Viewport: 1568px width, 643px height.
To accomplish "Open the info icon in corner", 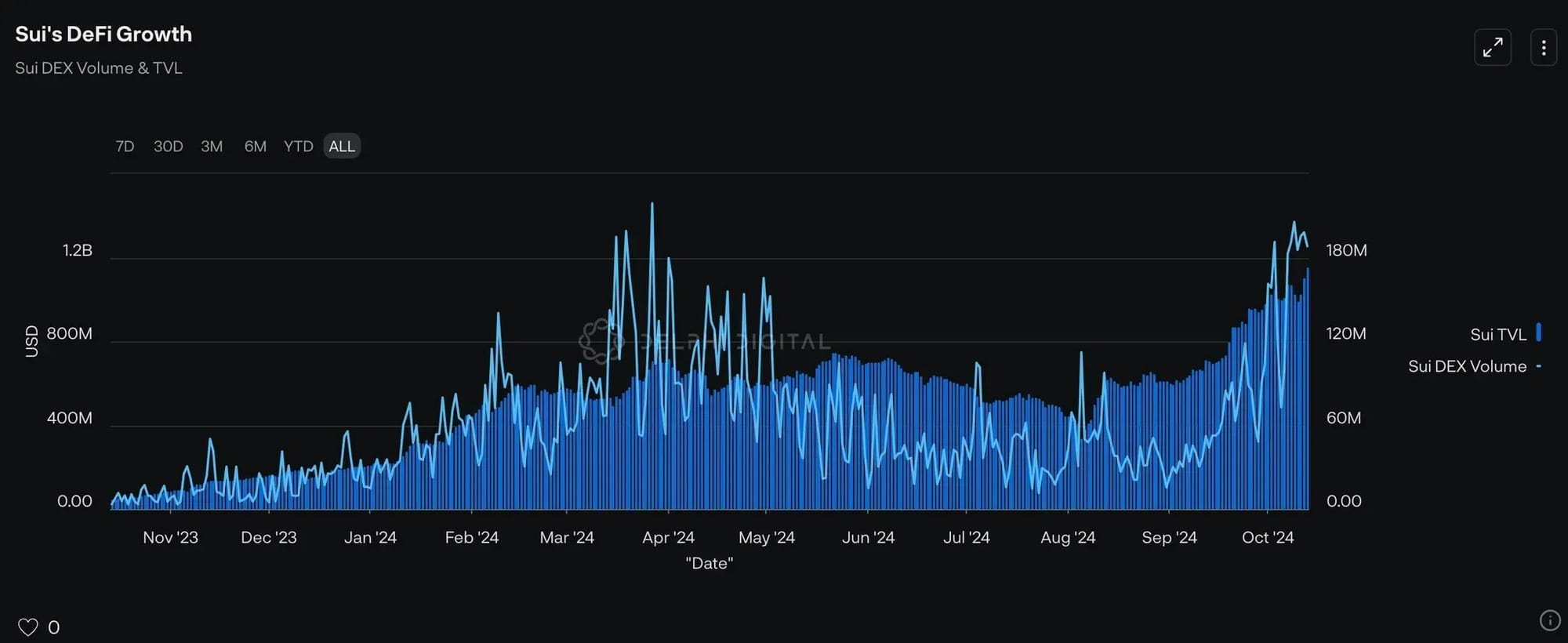I will click(x=1550, y=620).
